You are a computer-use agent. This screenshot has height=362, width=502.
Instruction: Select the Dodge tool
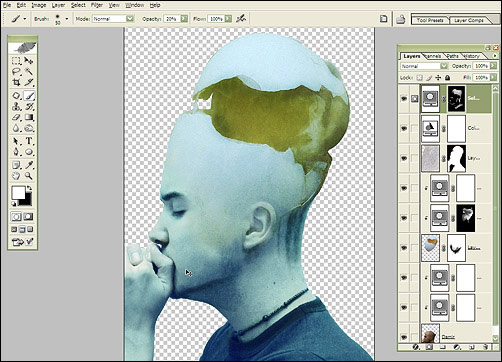pyautogui.click(x=29, y=128)
